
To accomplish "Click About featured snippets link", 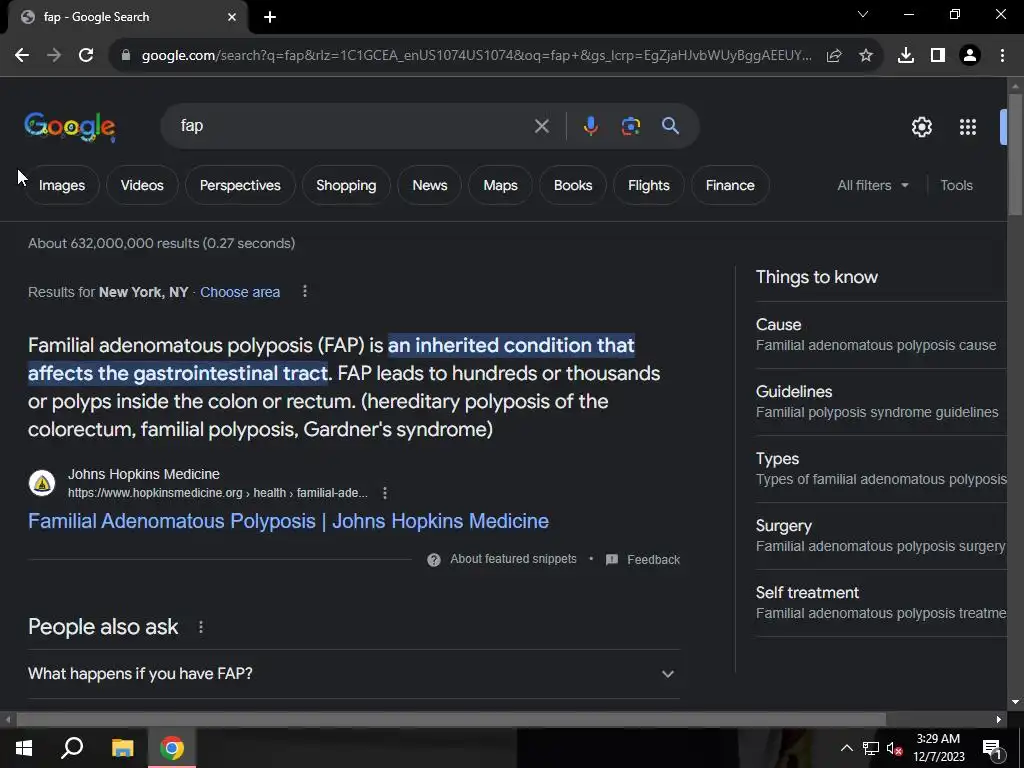I will pos(513,559).
